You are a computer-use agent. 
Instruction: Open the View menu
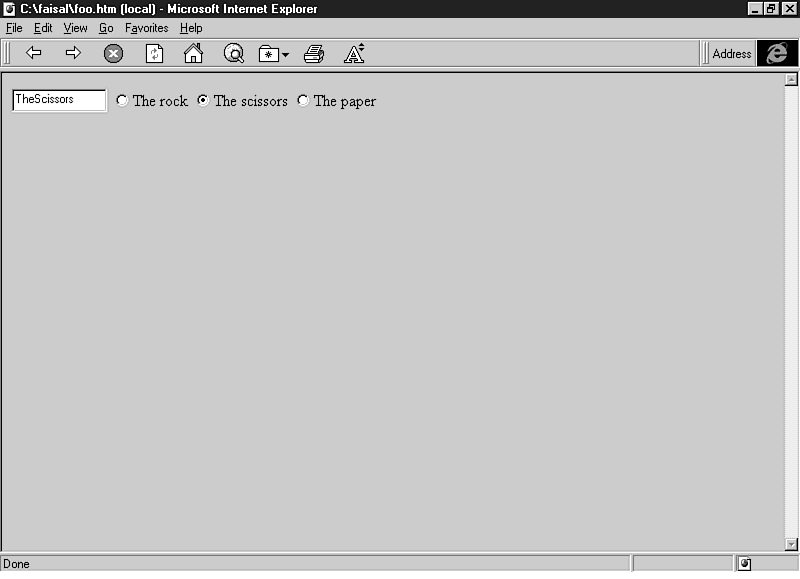[76, 28]
